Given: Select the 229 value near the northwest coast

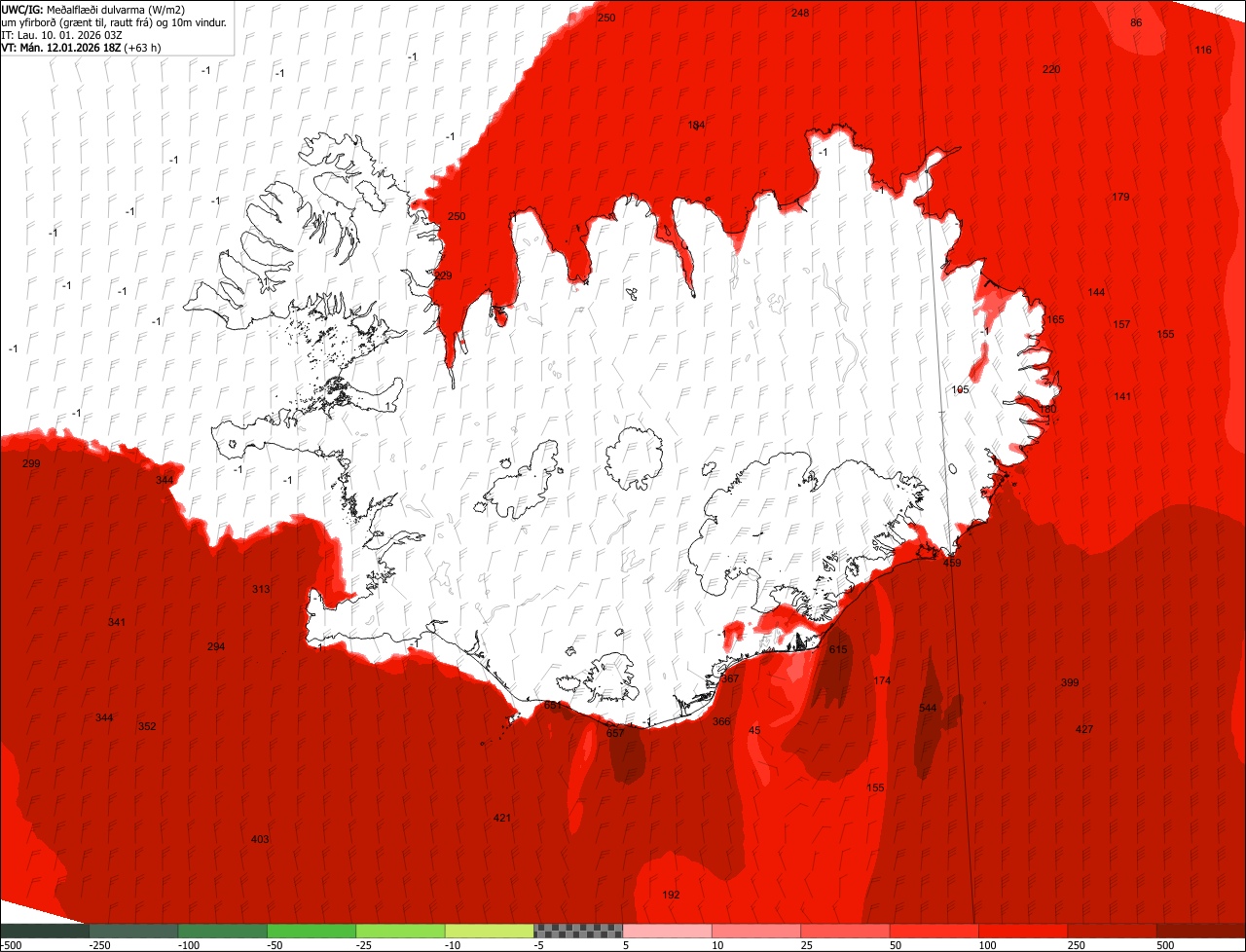Looking at the screenshot, I should pos(443,275).
